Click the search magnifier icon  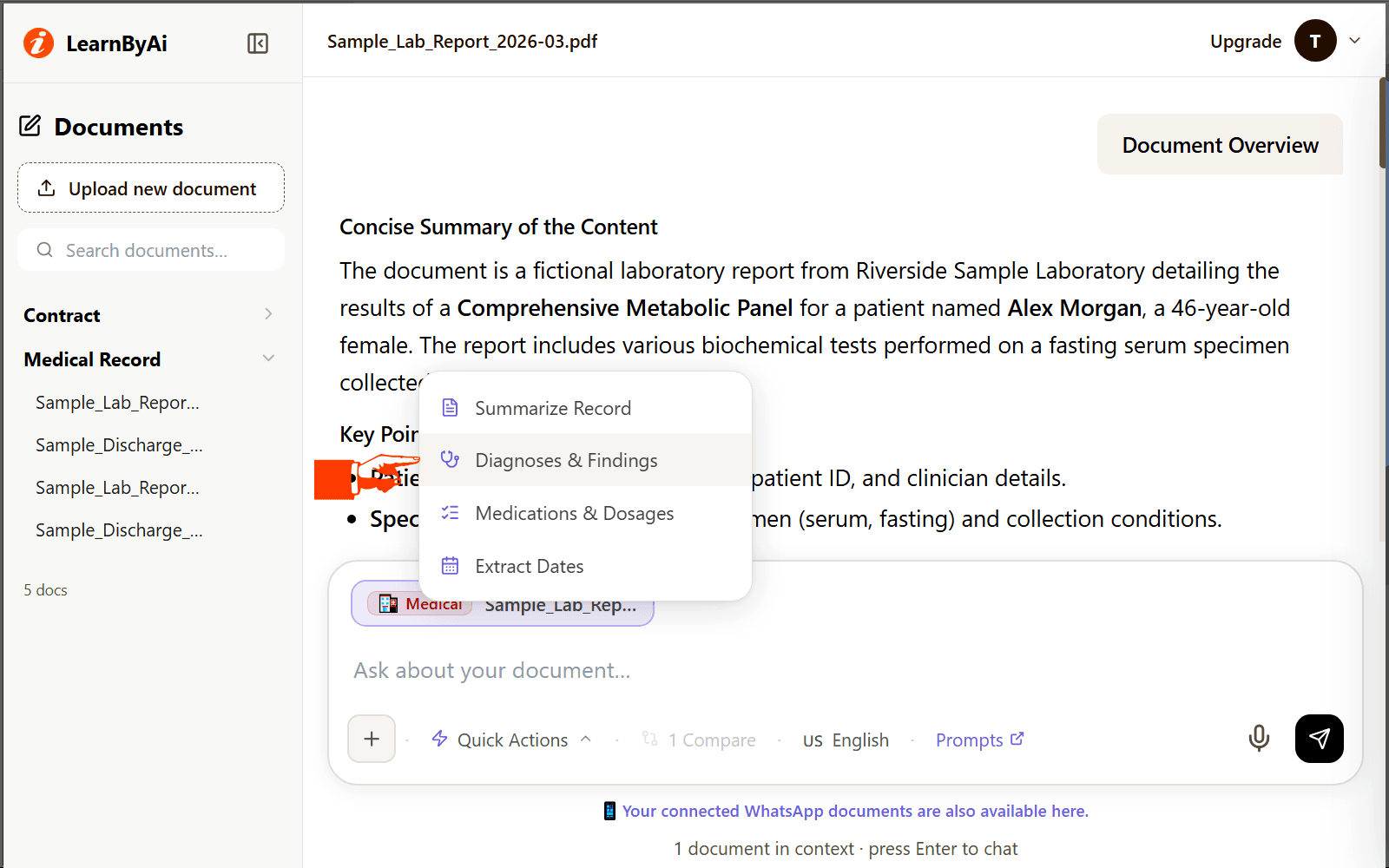(x=44, y=250)
